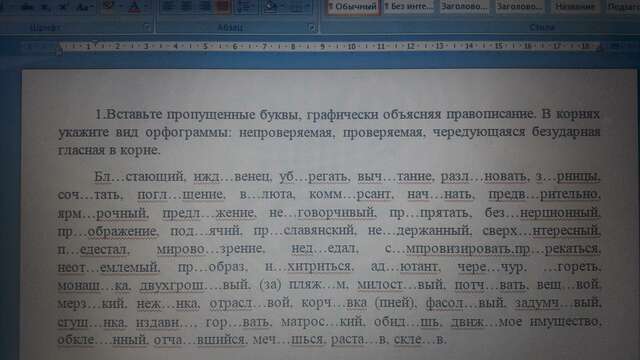Open the Font group dialog launcher
The width and height of the screenshot is (640, 360).
point(147,28)
